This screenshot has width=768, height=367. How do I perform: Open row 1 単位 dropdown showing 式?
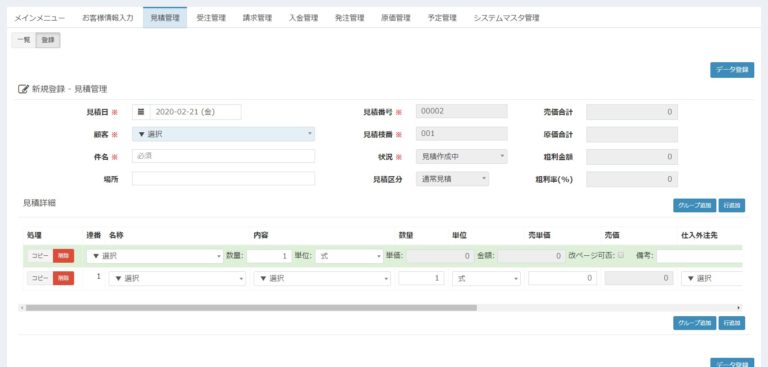coord(486,278)
